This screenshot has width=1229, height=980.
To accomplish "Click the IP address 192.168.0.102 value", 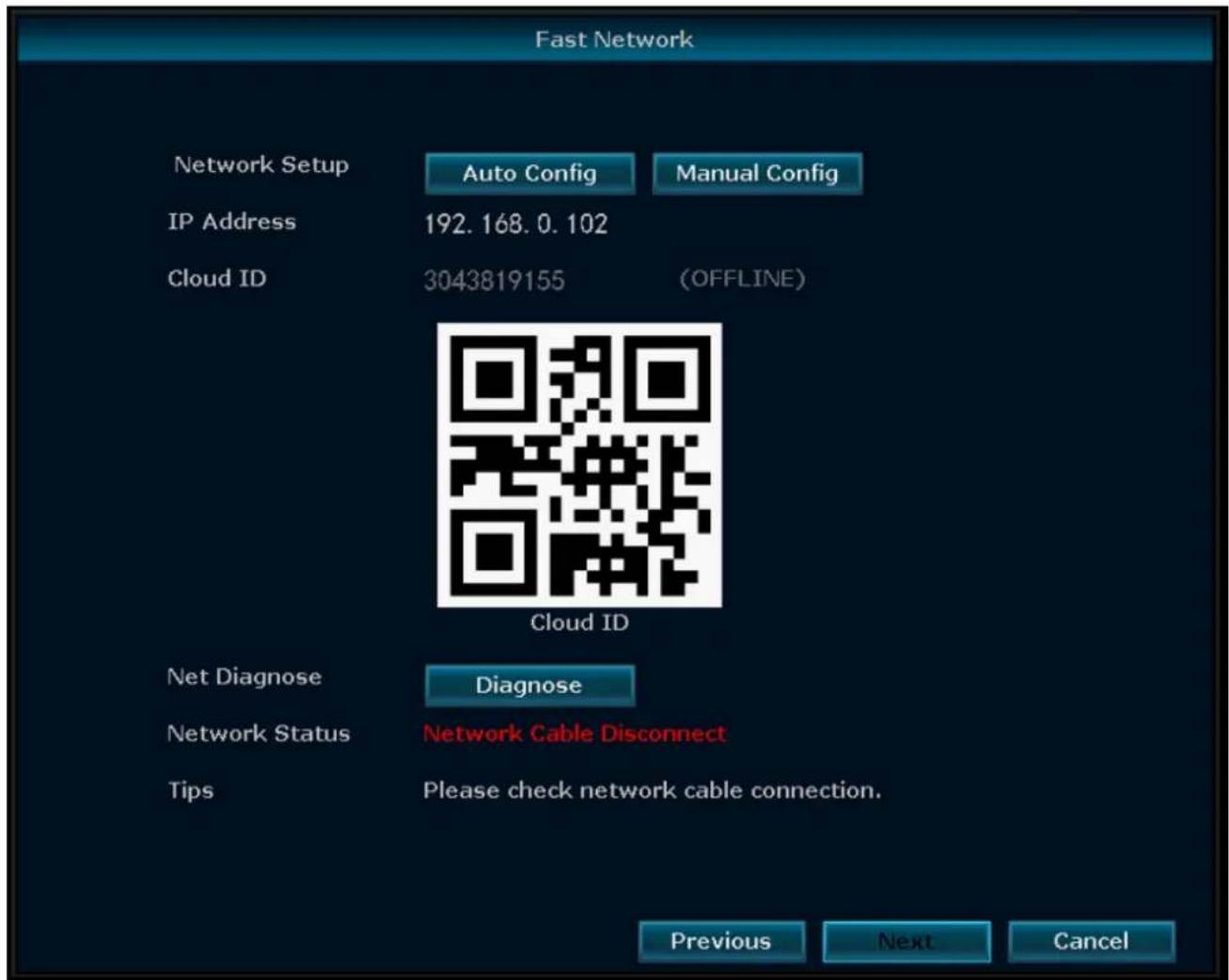I will coord(515,224).
